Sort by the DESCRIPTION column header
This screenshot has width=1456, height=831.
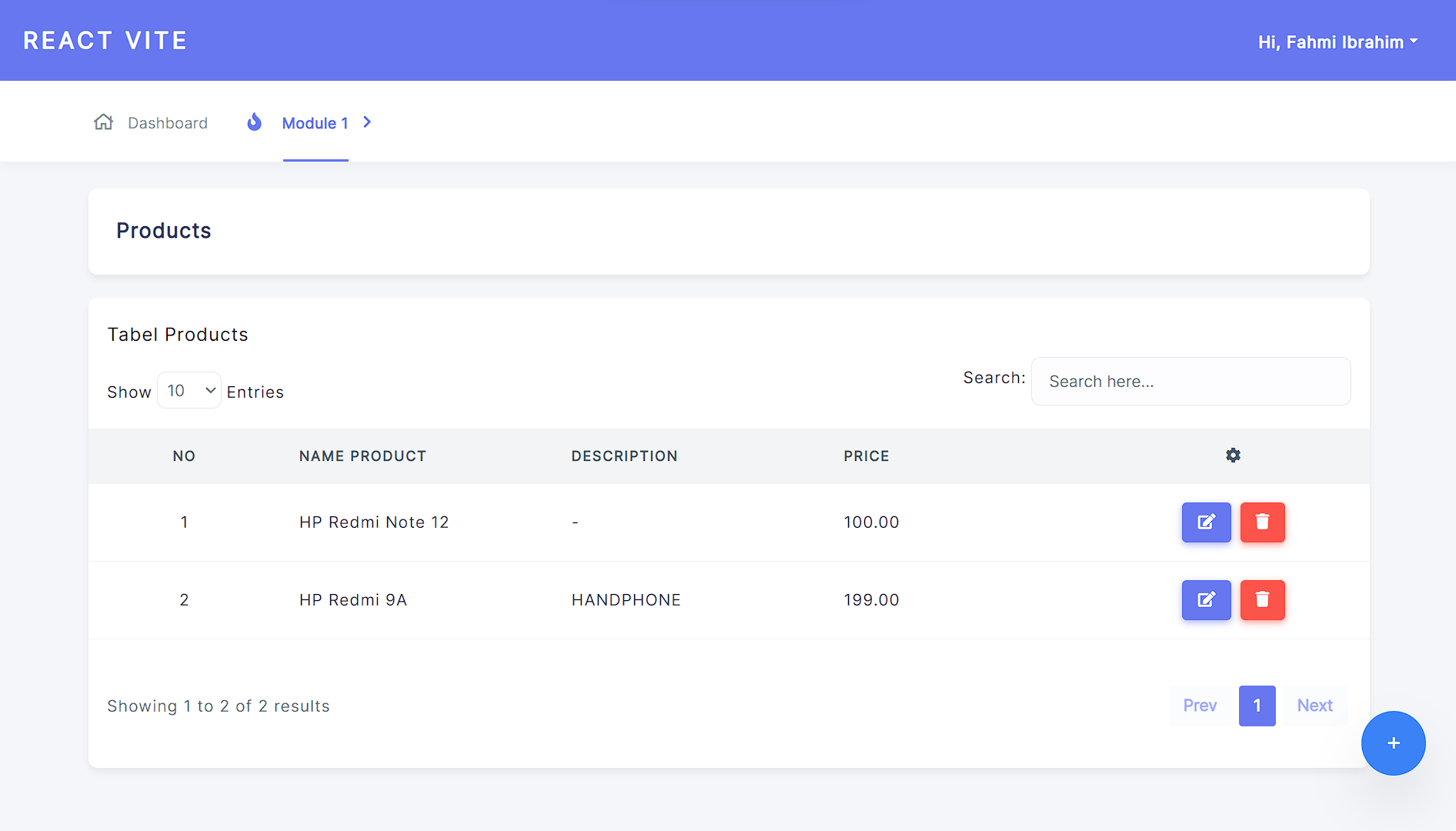coord(624,456)
